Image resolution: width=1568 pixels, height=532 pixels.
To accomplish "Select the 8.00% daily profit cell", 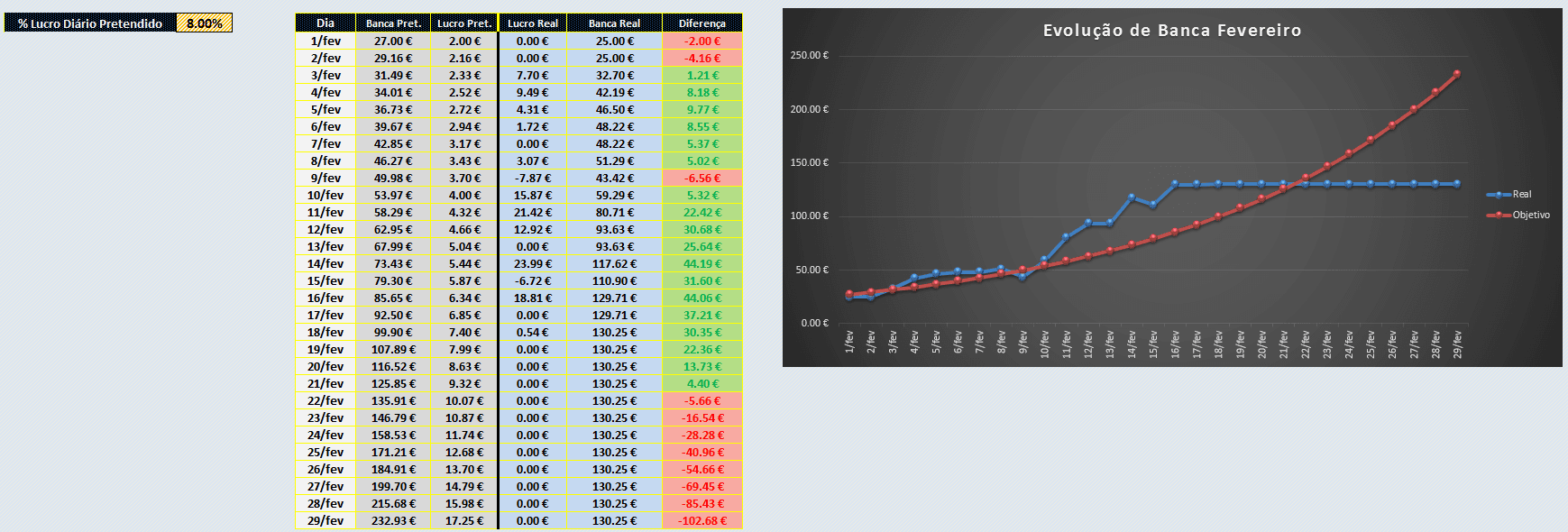I will pos(205,23).
